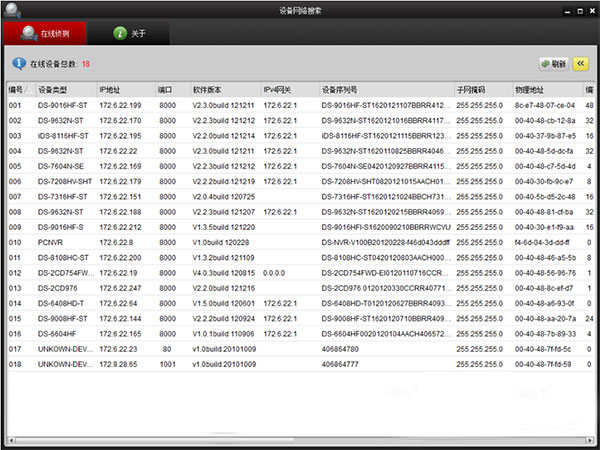The width and height of the screenshot is (600, 450).
Task: Click IP 172.6.22.22 cell
Action: [118, 151]
